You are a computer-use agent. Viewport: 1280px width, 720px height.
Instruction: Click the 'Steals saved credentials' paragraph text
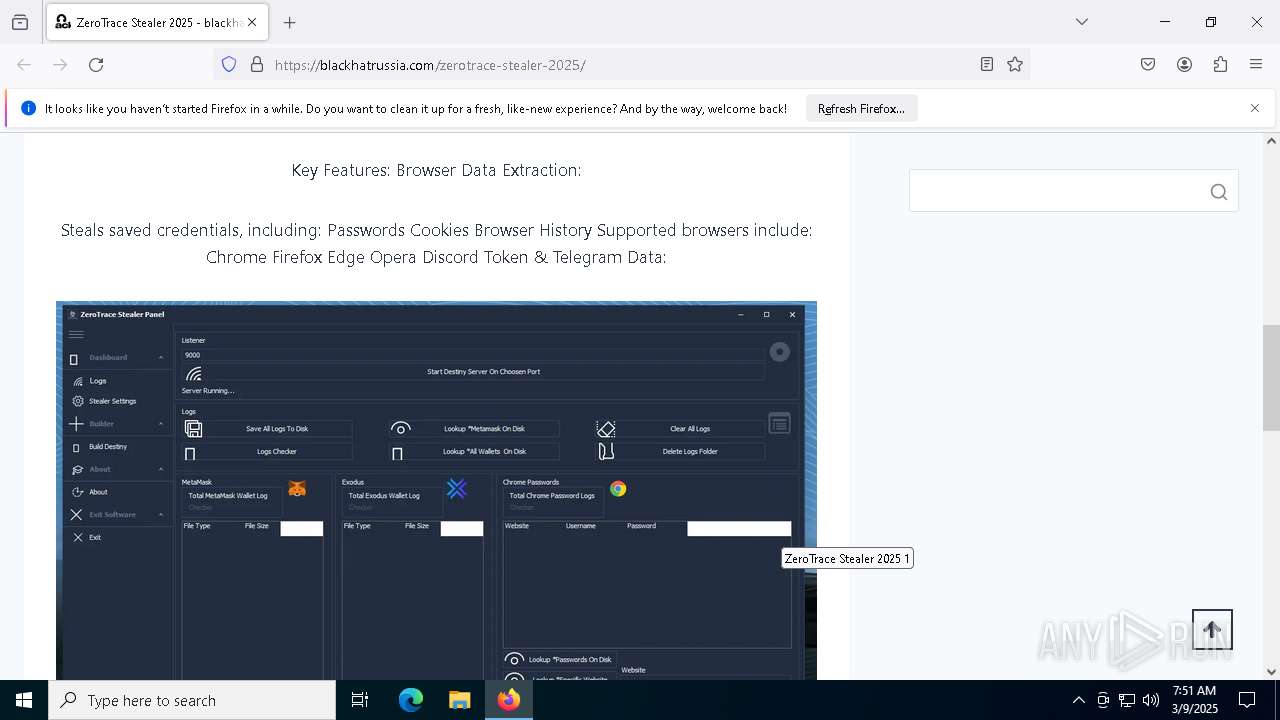[436, 243]
